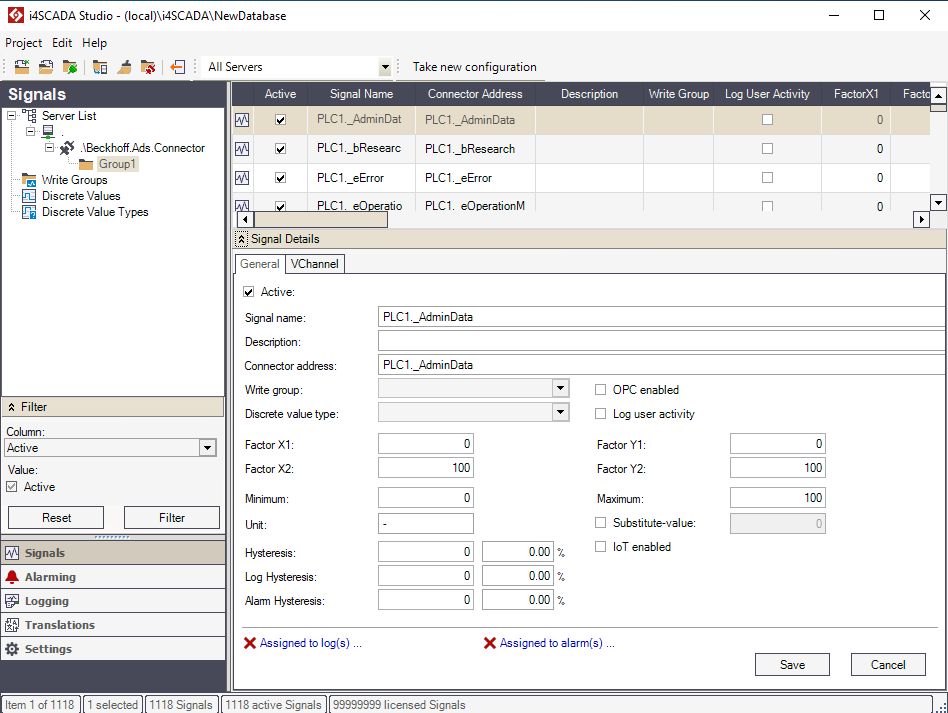The height and width of the screenshot is (713, 948).
Task: Open the Write group dropdown
Action: [560, 389]
